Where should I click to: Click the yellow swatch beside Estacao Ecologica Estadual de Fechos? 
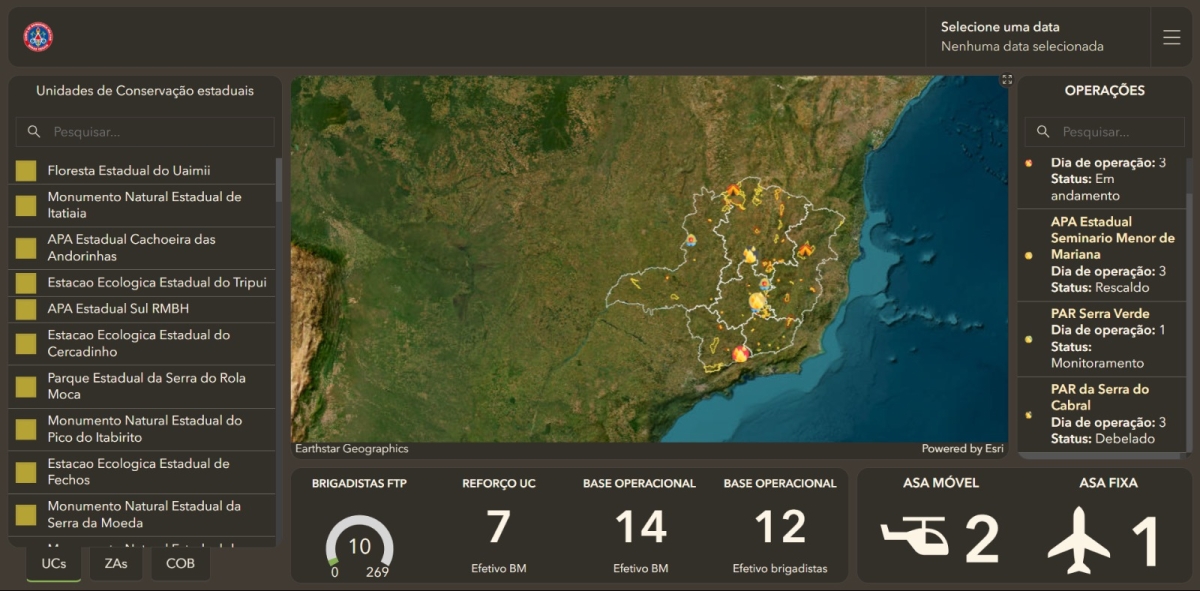(26, 472)
